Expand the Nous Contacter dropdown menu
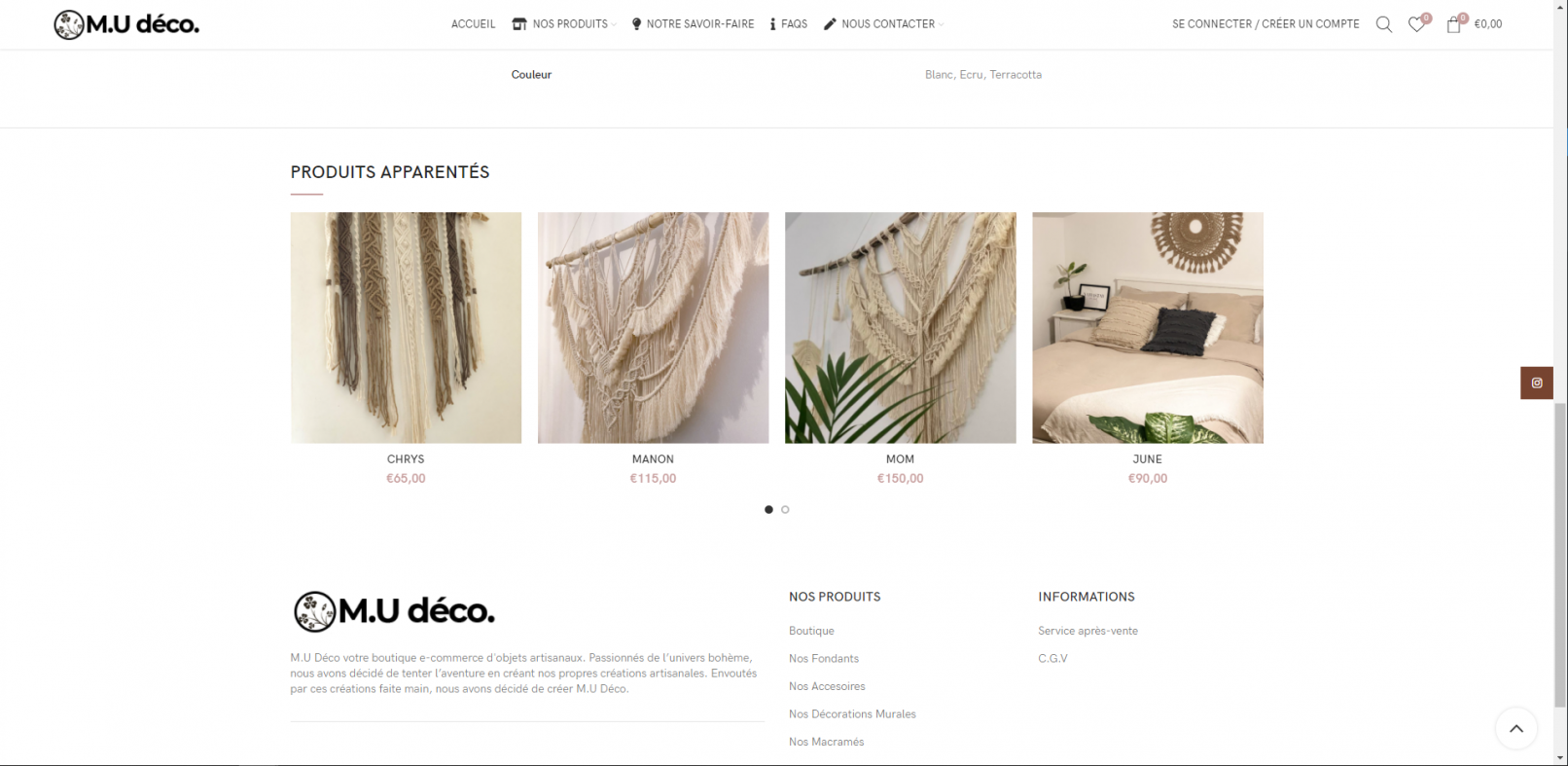 tap(883, 24)
